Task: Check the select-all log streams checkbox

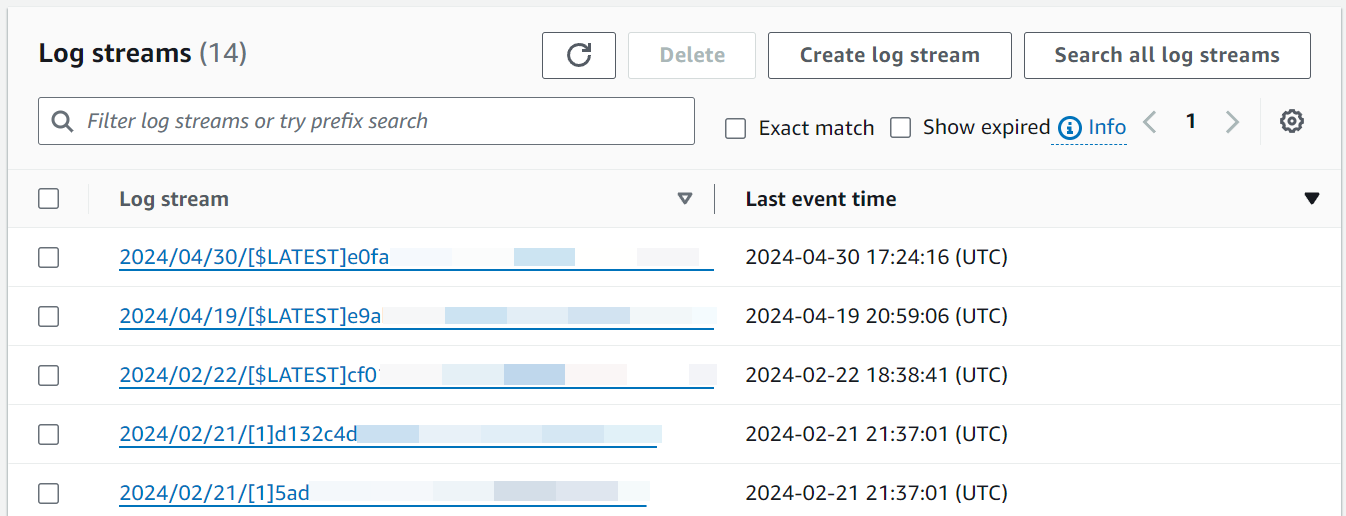Action: coord(49,199)
